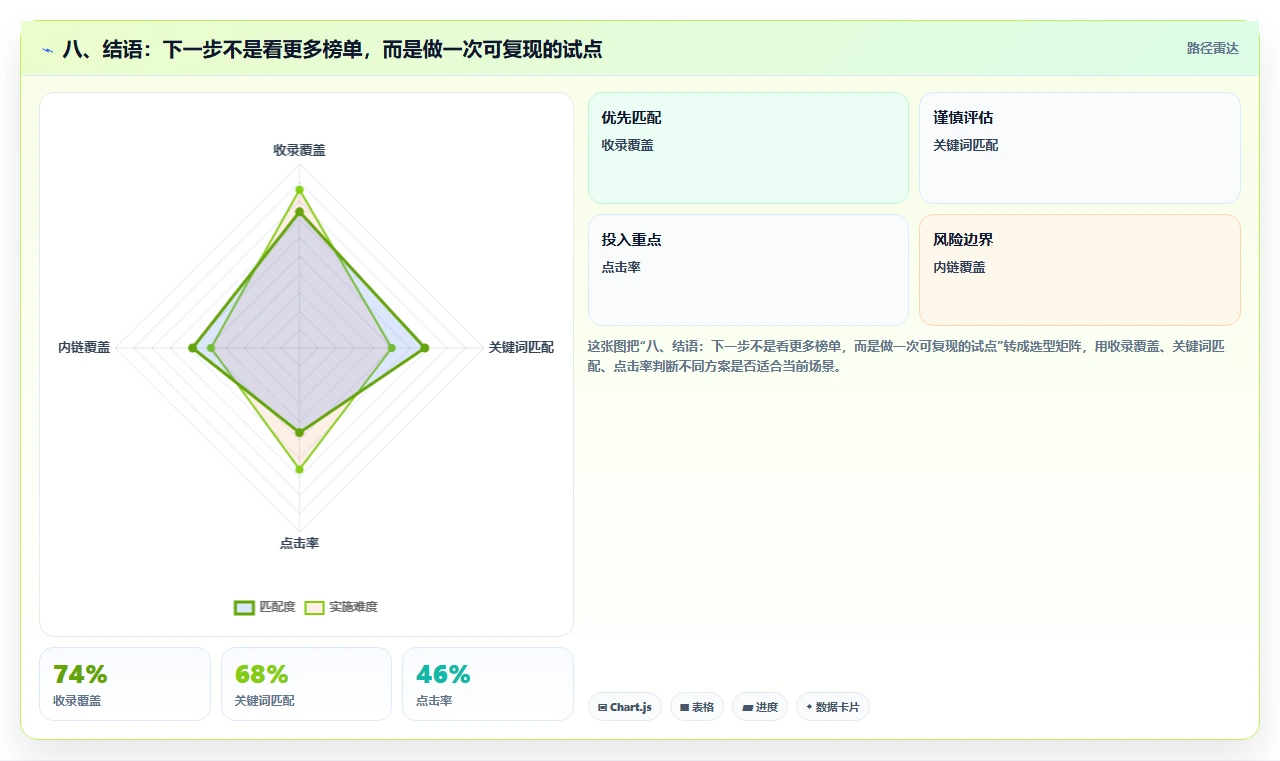
Task: Click the description paragraph starting 这张图把
Action: pos(908,356)
